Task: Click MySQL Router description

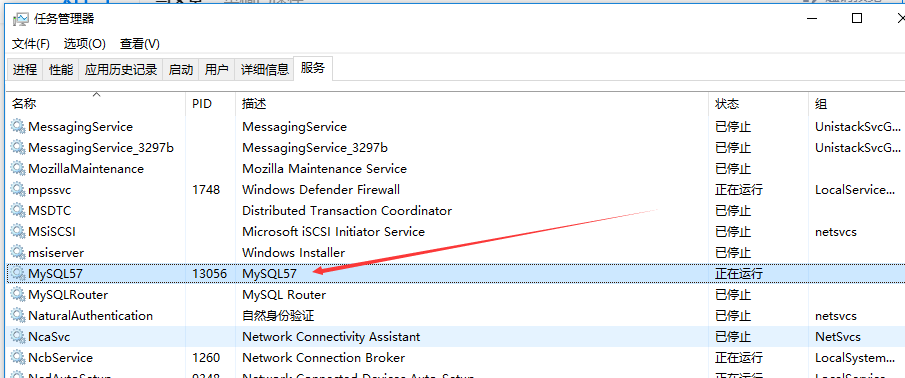Action: click(x=284, y=294)
